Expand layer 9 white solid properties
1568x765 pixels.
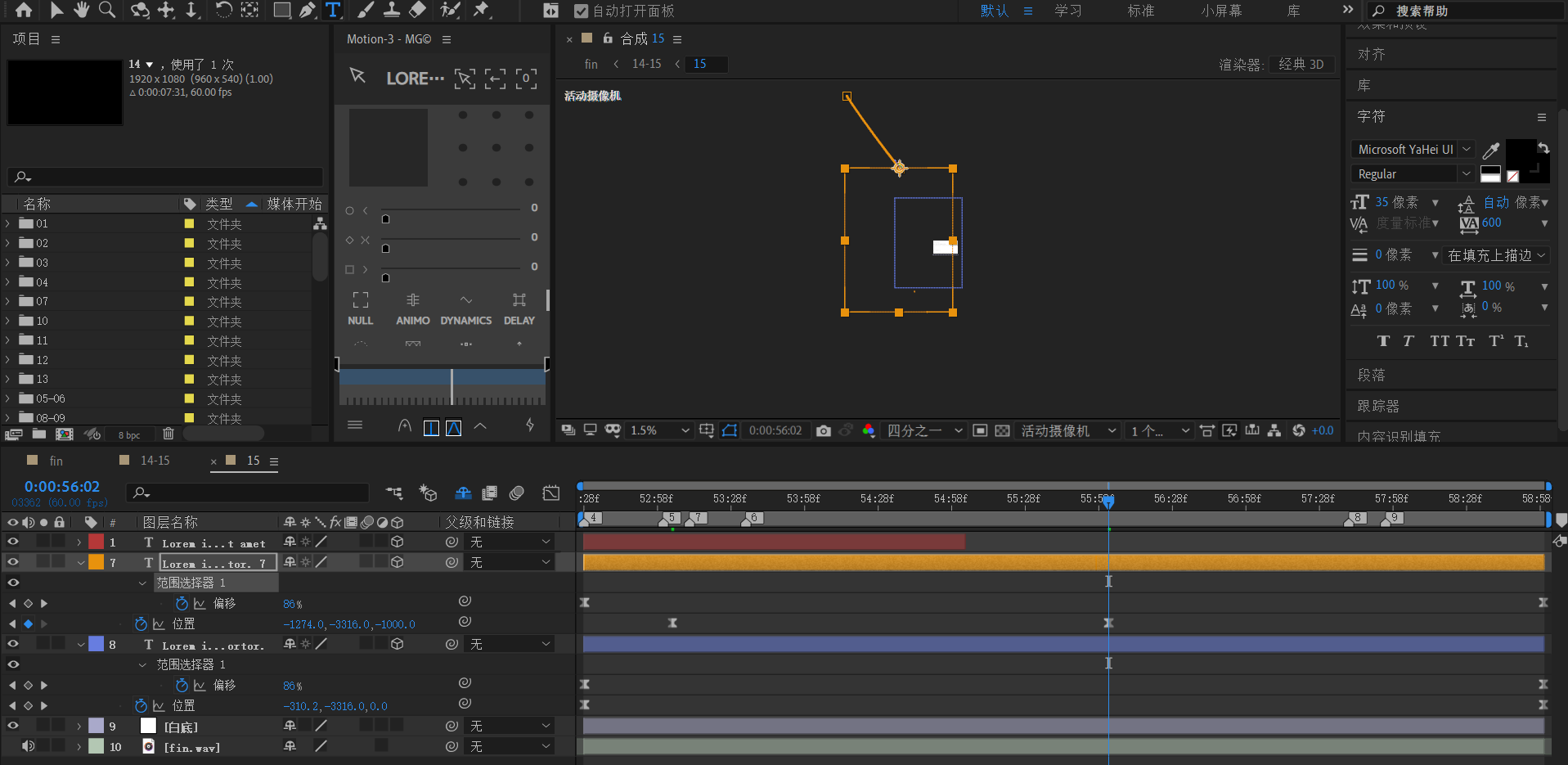[x=79, y=726]
